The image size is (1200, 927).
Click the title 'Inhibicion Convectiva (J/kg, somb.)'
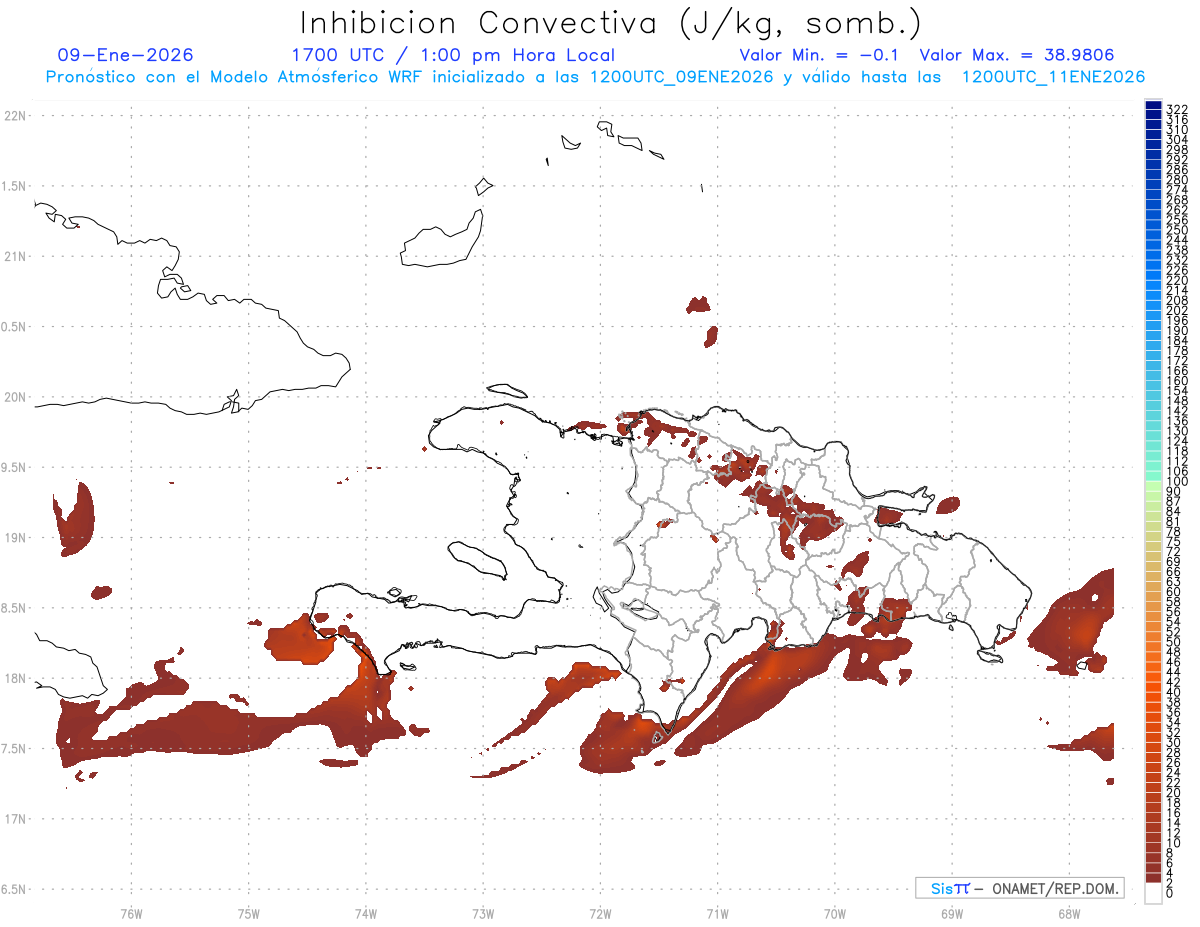point(611,23)
